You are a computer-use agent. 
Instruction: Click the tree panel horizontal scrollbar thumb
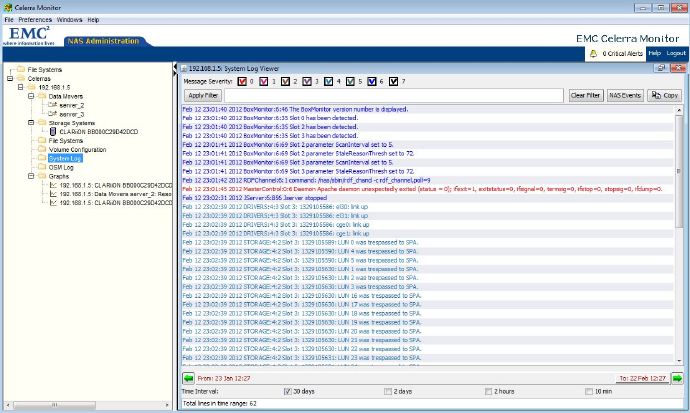pos(54,405)
